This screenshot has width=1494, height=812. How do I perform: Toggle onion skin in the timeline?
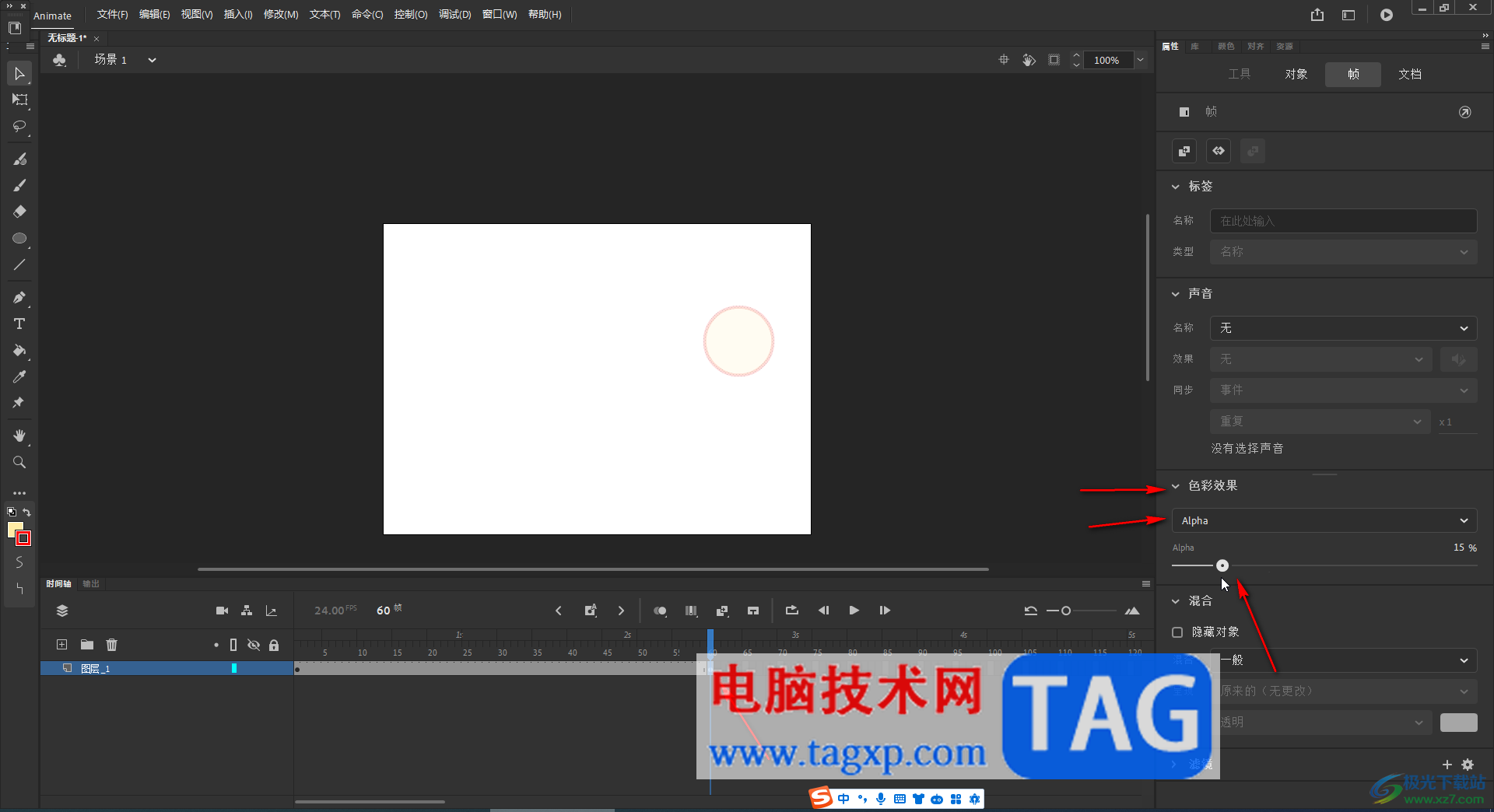660,611
